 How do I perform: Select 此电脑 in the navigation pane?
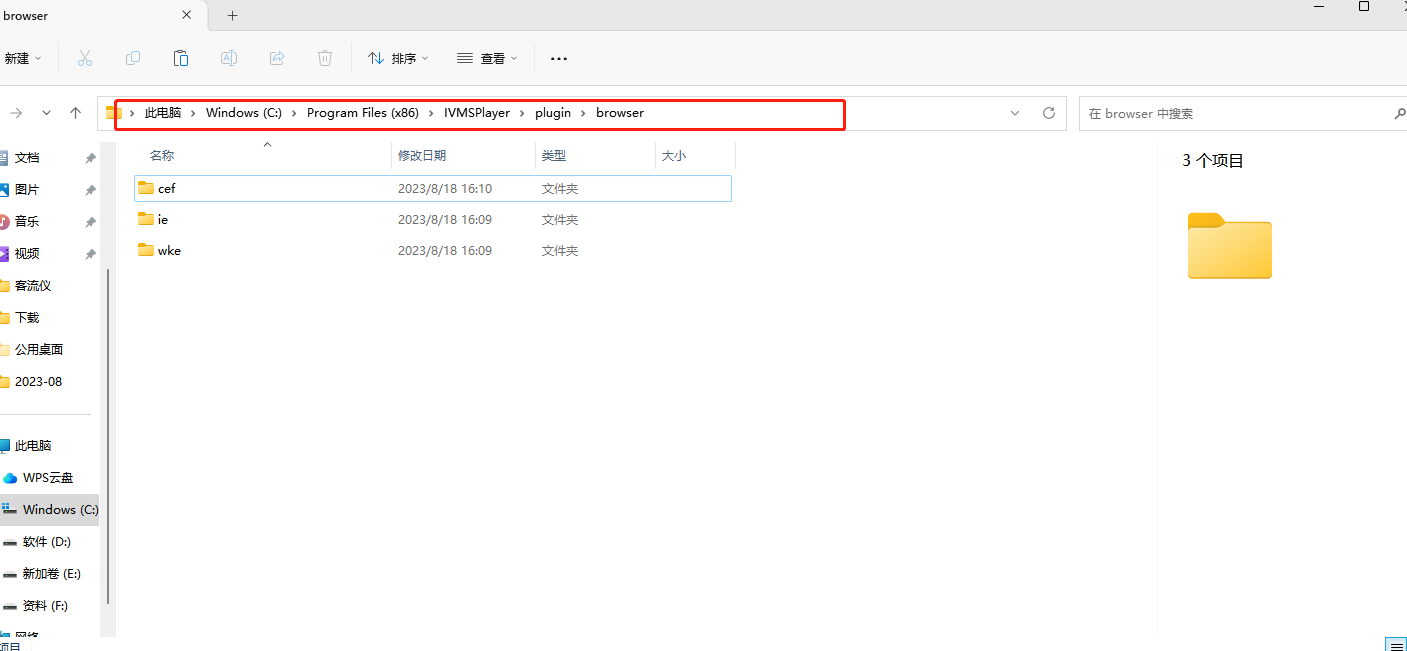pyautogui.click(x=33, y=446)
